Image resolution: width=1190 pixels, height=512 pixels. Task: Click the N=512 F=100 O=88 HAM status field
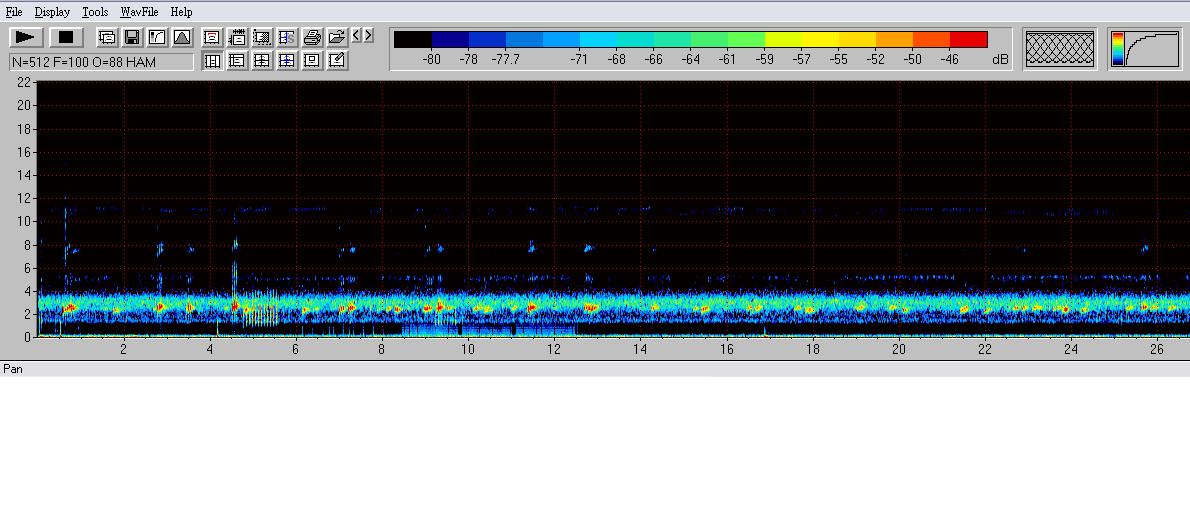[x=101, y=62]
